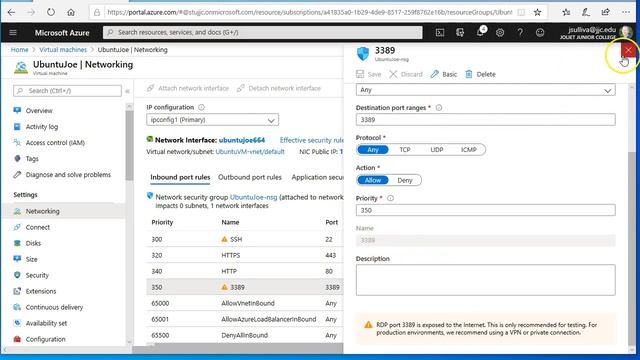Open the feedback smiley icon
640x360 pixels.
(x=540, y=33)
